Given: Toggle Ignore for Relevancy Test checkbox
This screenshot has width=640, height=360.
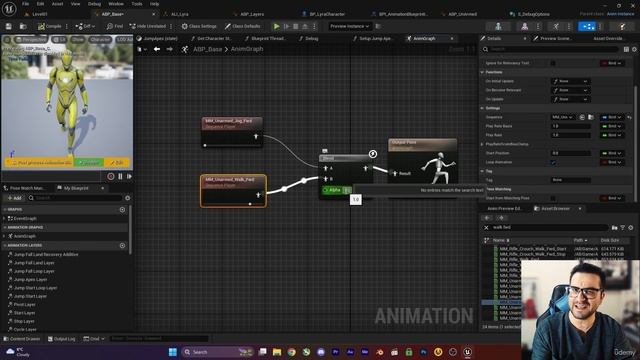Looking at the screenshot, I should click(553, 63).
